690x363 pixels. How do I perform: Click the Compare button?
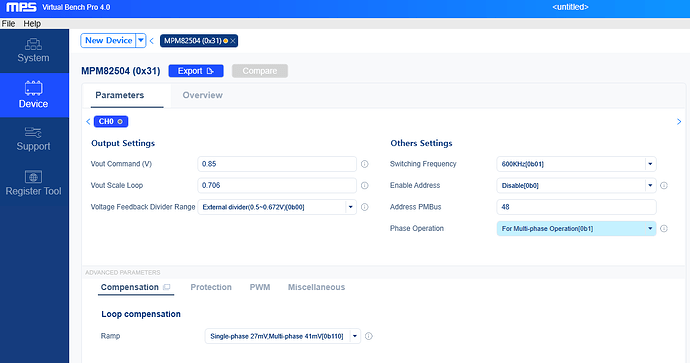[260, 71]
